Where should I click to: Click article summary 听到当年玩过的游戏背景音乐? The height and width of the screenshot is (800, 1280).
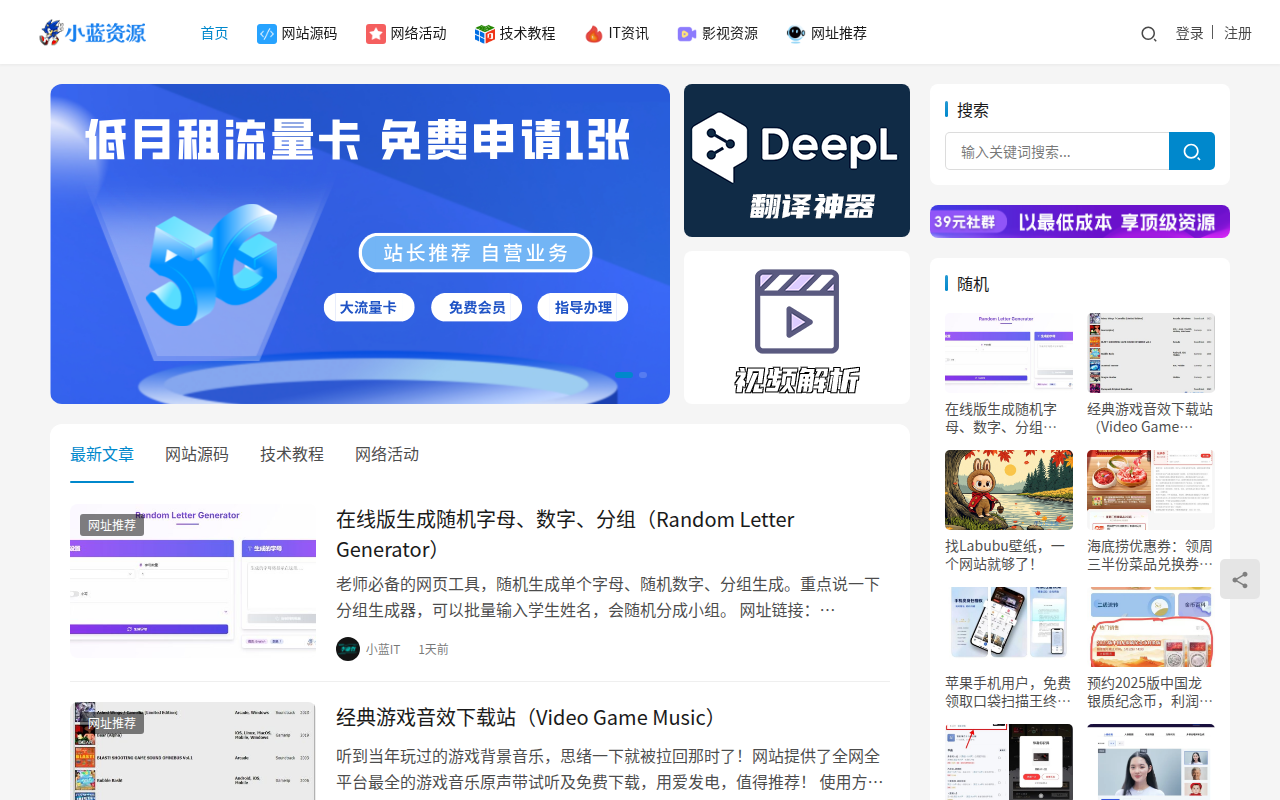(610, 769)
